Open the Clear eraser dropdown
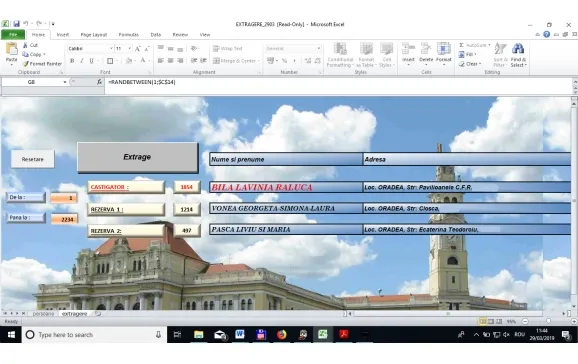578x364 pixels. point(470,64)
